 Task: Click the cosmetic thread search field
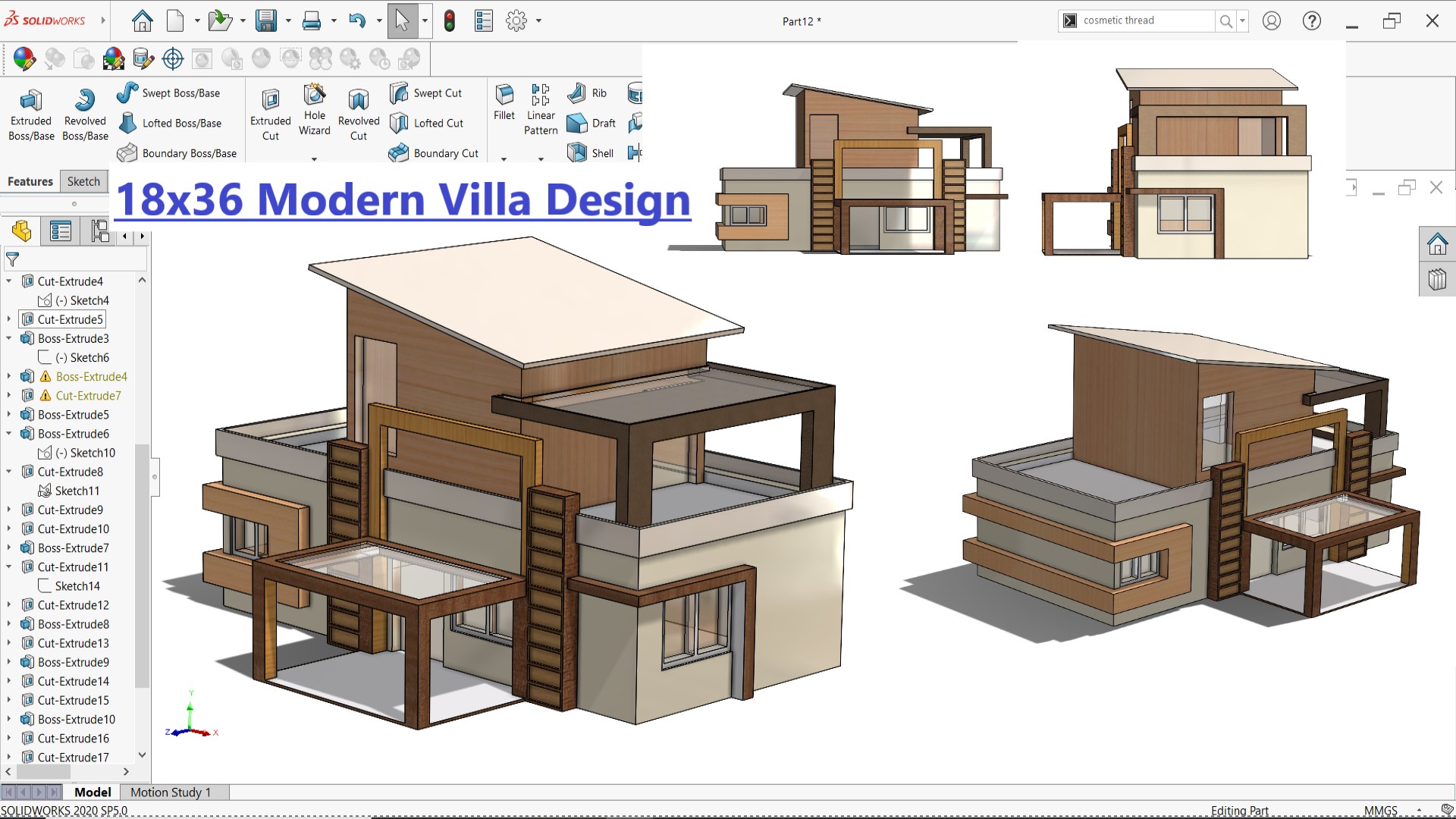point(1145,20)
